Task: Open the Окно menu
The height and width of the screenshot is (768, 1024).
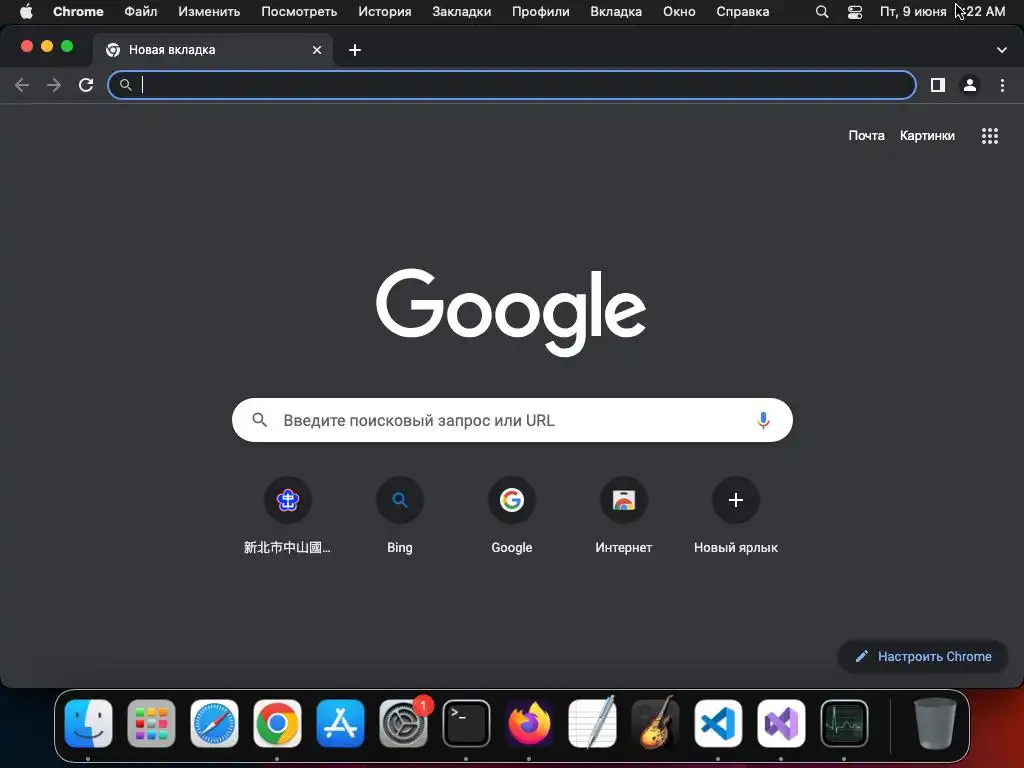Action: tap(679, 12)
